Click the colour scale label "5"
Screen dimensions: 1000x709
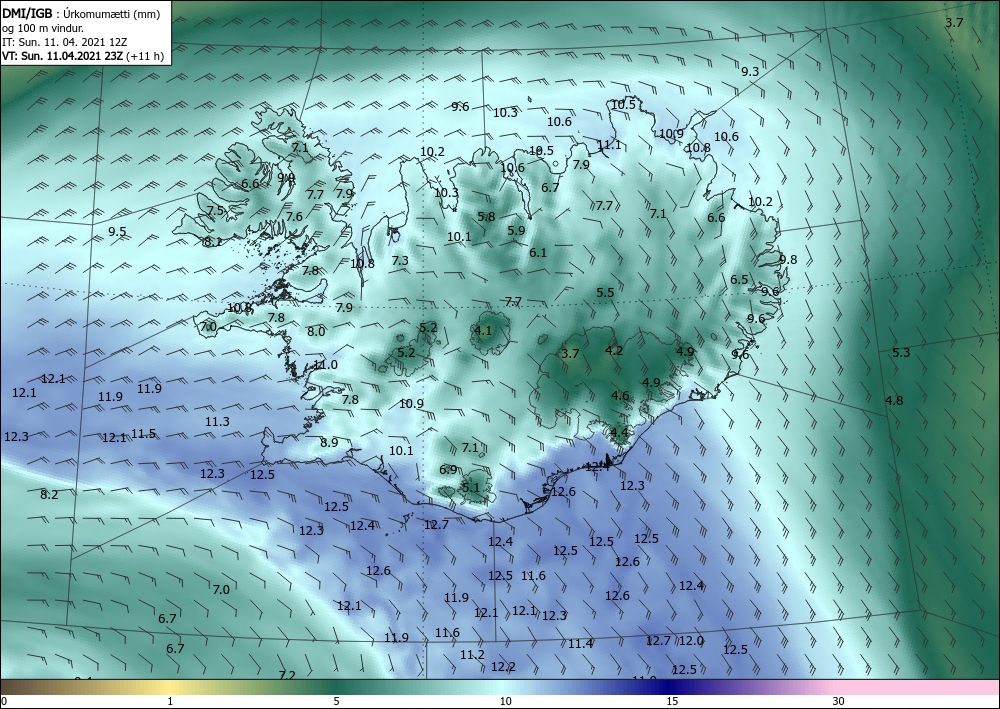click(x=336, y=701)
